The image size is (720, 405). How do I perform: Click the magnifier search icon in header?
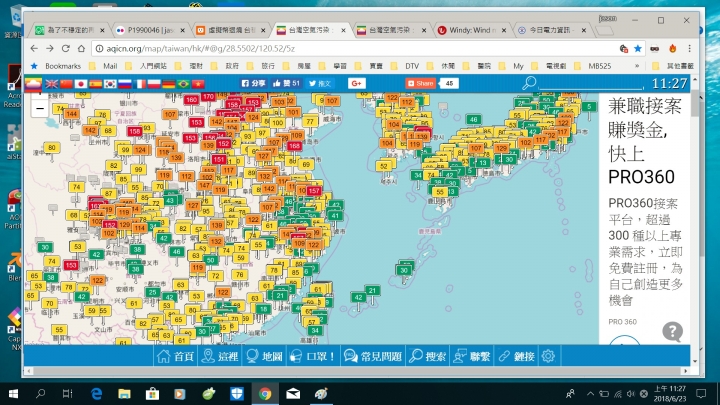click(x=529, y=83)
